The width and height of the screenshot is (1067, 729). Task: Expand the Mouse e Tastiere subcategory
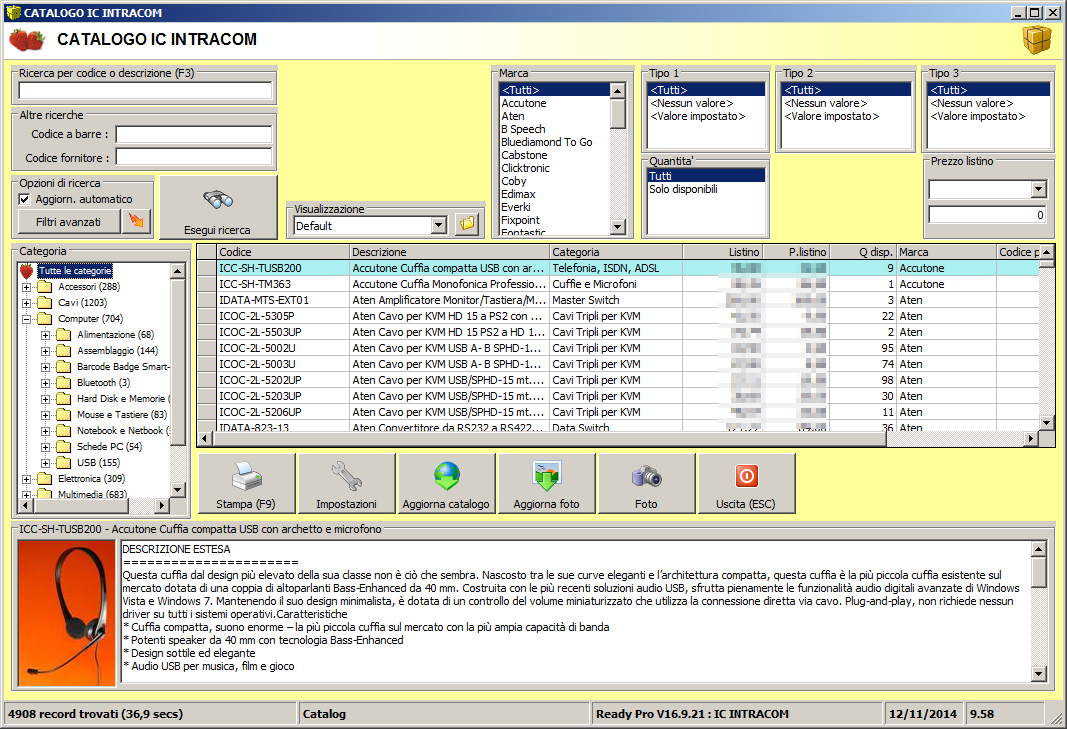coord(45,415)
